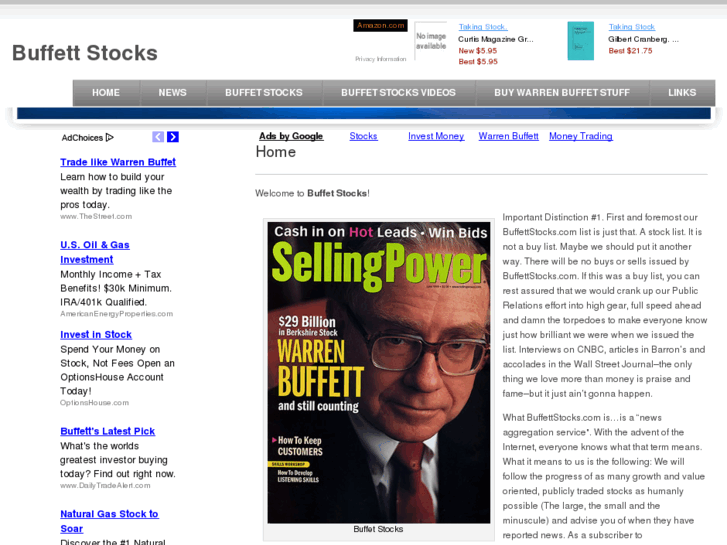Click www.TheStreet.com ad URL
This screenshot has width=727, height=545.
click(x=96, y=217)
